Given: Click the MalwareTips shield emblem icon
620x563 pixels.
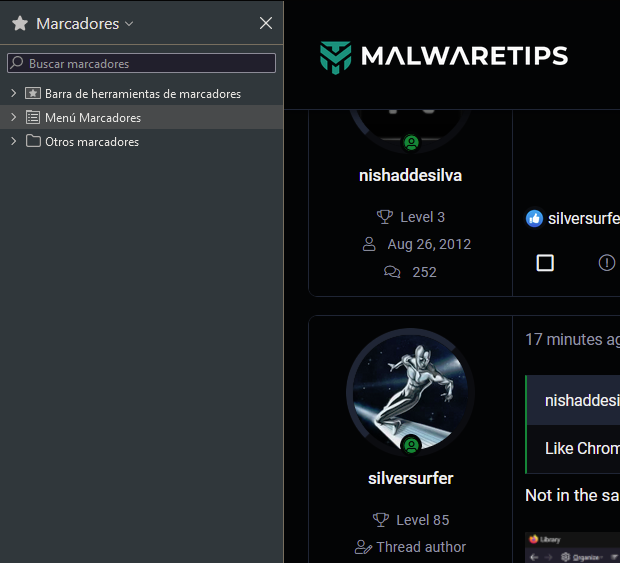Looking at the screenshot, I should tap(335, 57).
